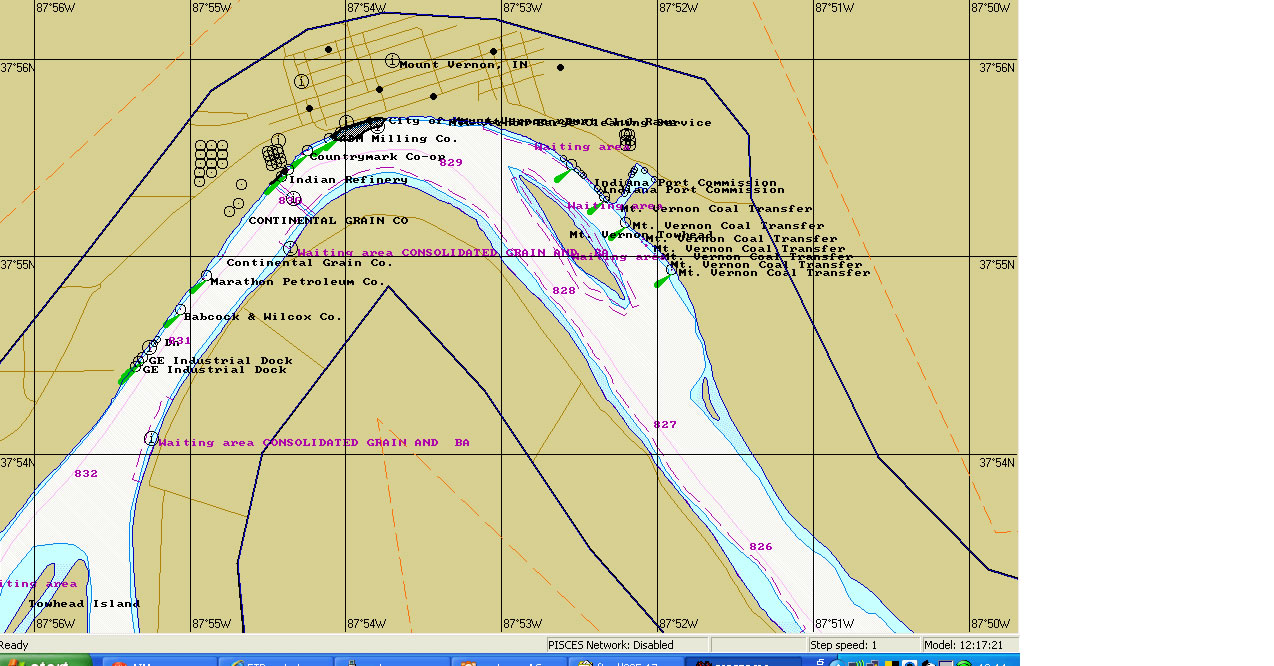The image size is (1274, 666).
Task: Click river mile marker 829
Action: [451, 162]
